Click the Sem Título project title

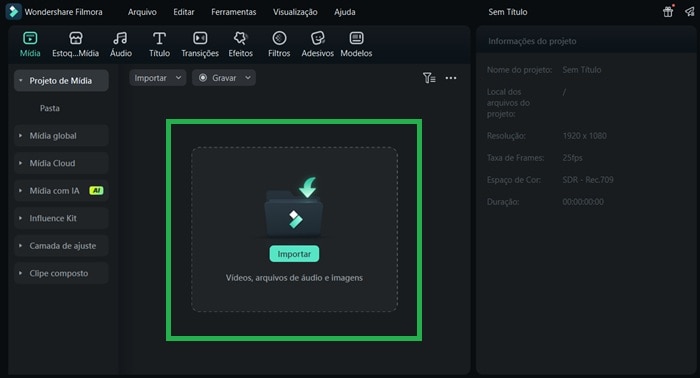pos(508,12)
